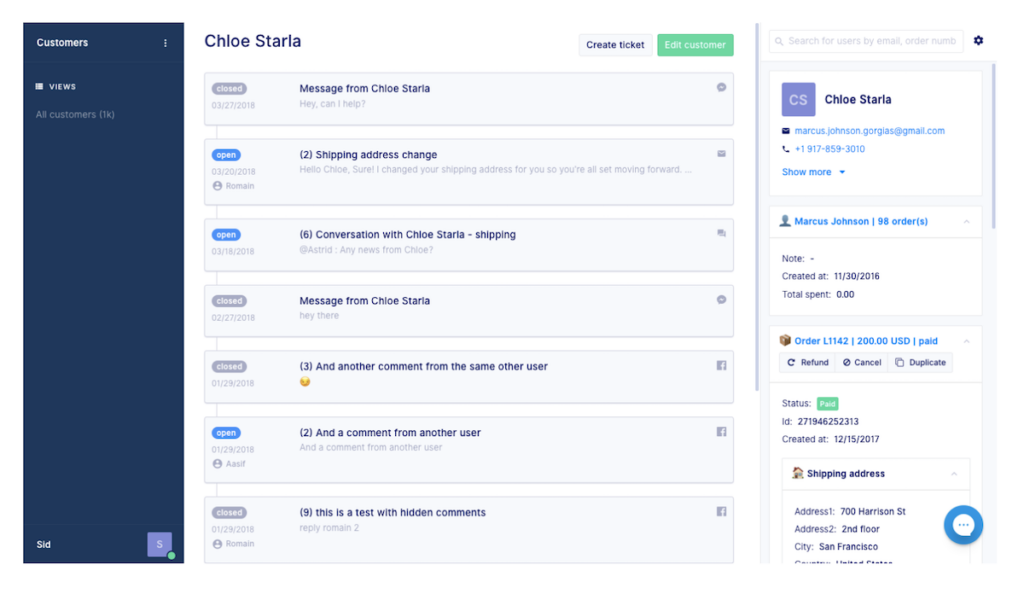Open the Shipping address change ticket
Screen dimensions: 1024x594
tap(469, 172)
